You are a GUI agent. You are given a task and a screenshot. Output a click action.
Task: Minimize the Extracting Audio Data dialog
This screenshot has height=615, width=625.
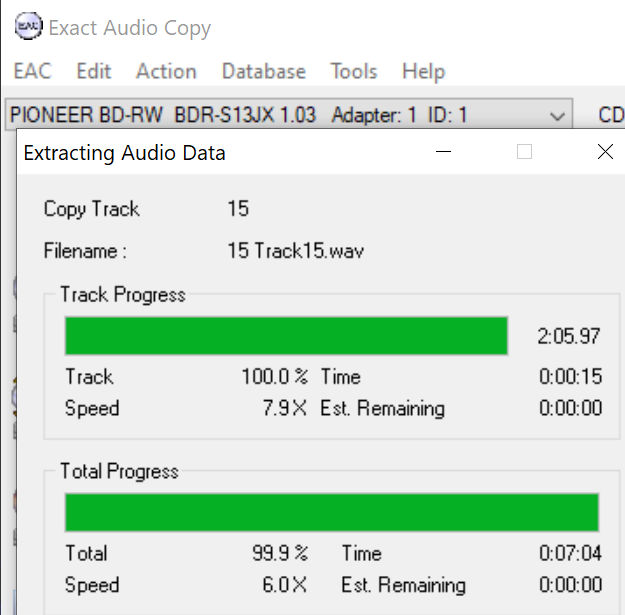pyautogui.click(x=443, y=151)
